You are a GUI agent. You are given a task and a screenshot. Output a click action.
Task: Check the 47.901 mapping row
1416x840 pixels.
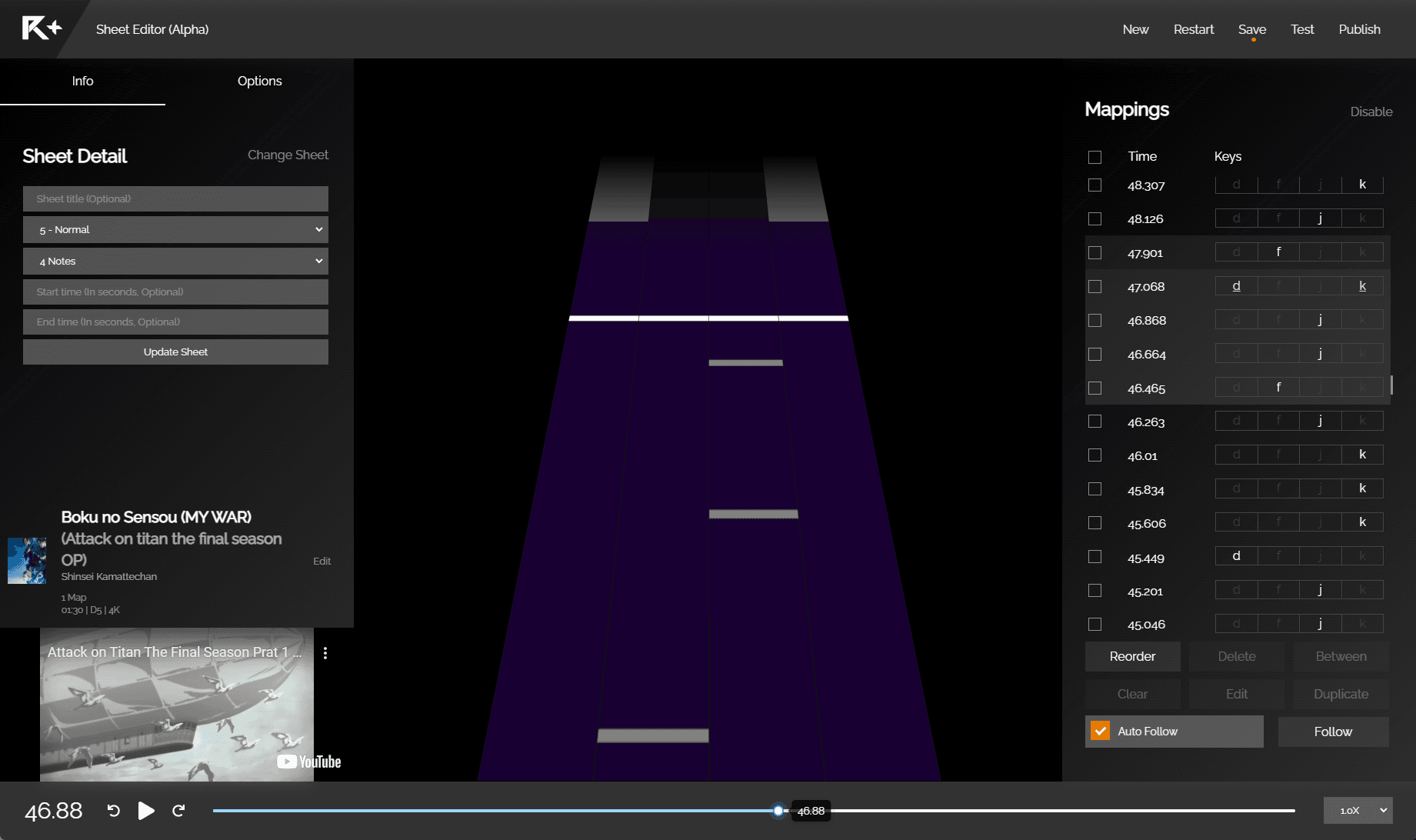click(x=1094, y=253)
